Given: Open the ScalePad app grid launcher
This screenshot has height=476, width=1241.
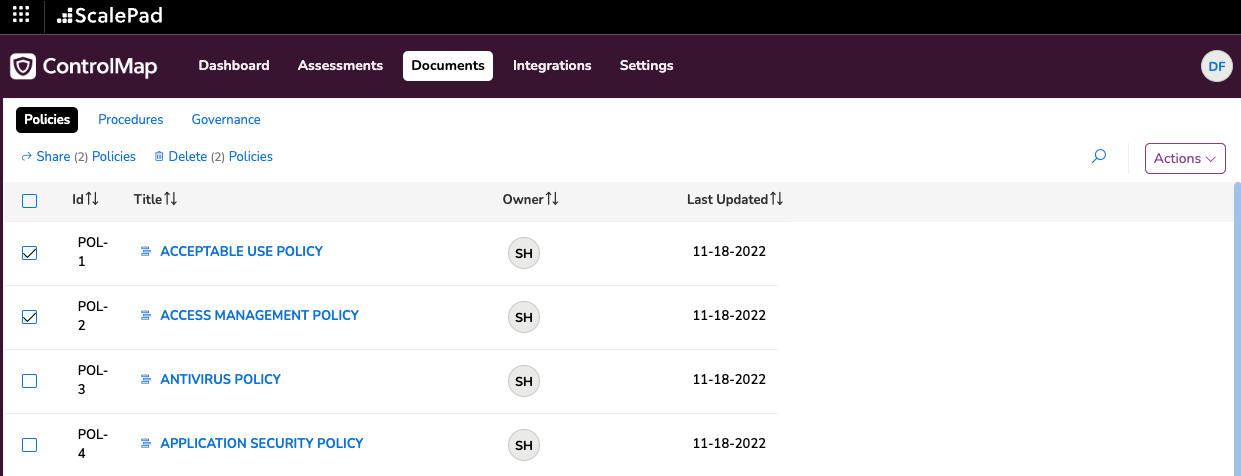Looking at the screenshot, I should coord(21,15).
